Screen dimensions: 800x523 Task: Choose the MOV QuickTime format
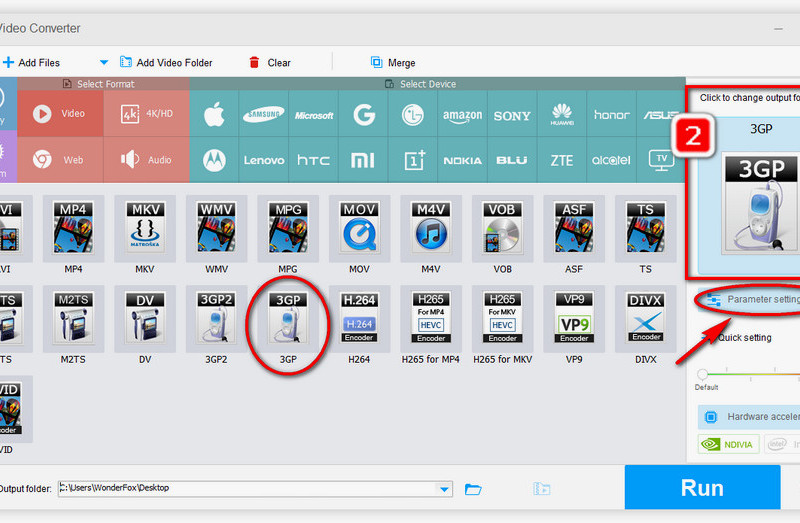tap(359, 229)
